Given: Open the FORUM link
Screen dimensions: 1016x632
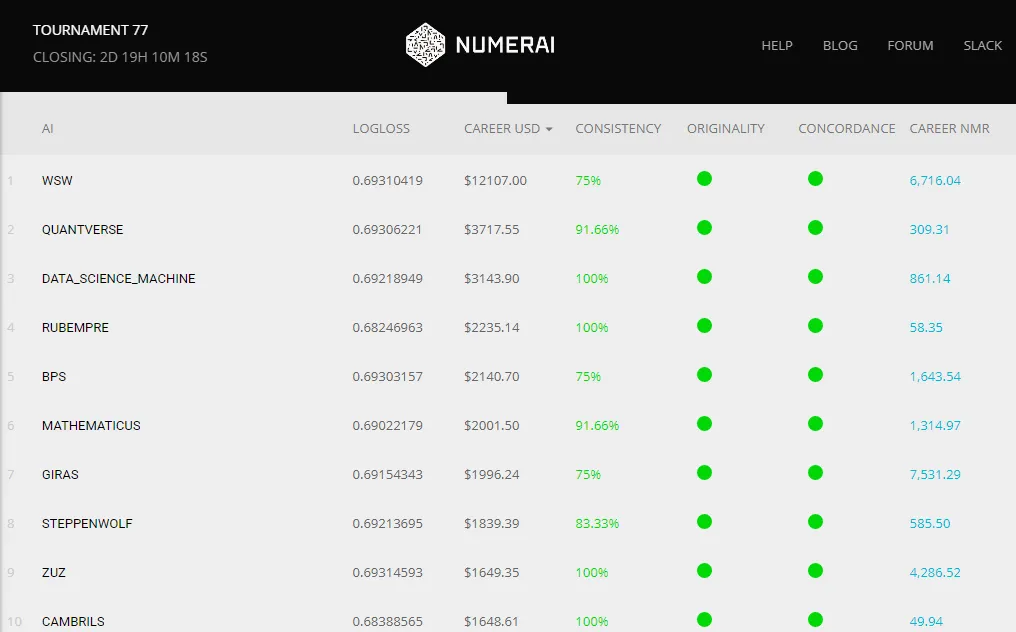Looking at the screenshot, I should [x=910, y=45].
